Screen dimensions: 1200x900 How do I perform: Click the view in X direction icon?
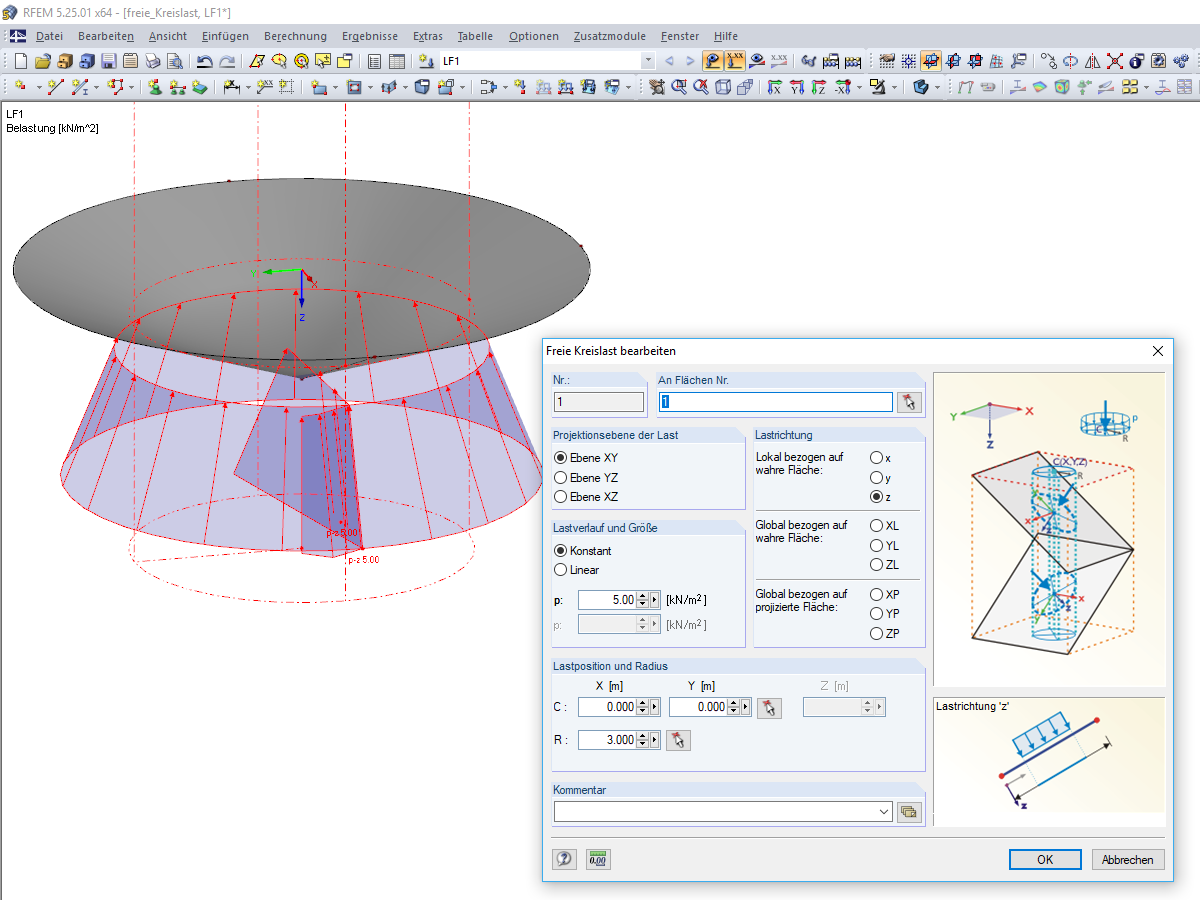774,88
